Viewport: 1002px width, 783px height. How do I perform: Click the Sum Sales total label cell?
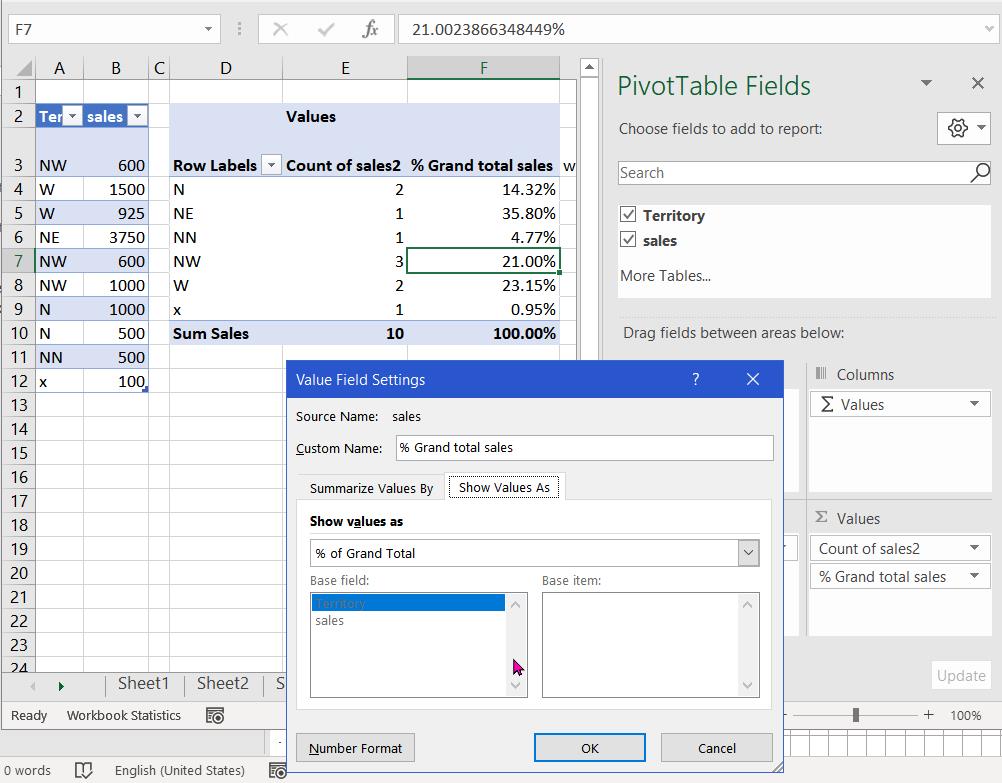[x=226, y=333]
